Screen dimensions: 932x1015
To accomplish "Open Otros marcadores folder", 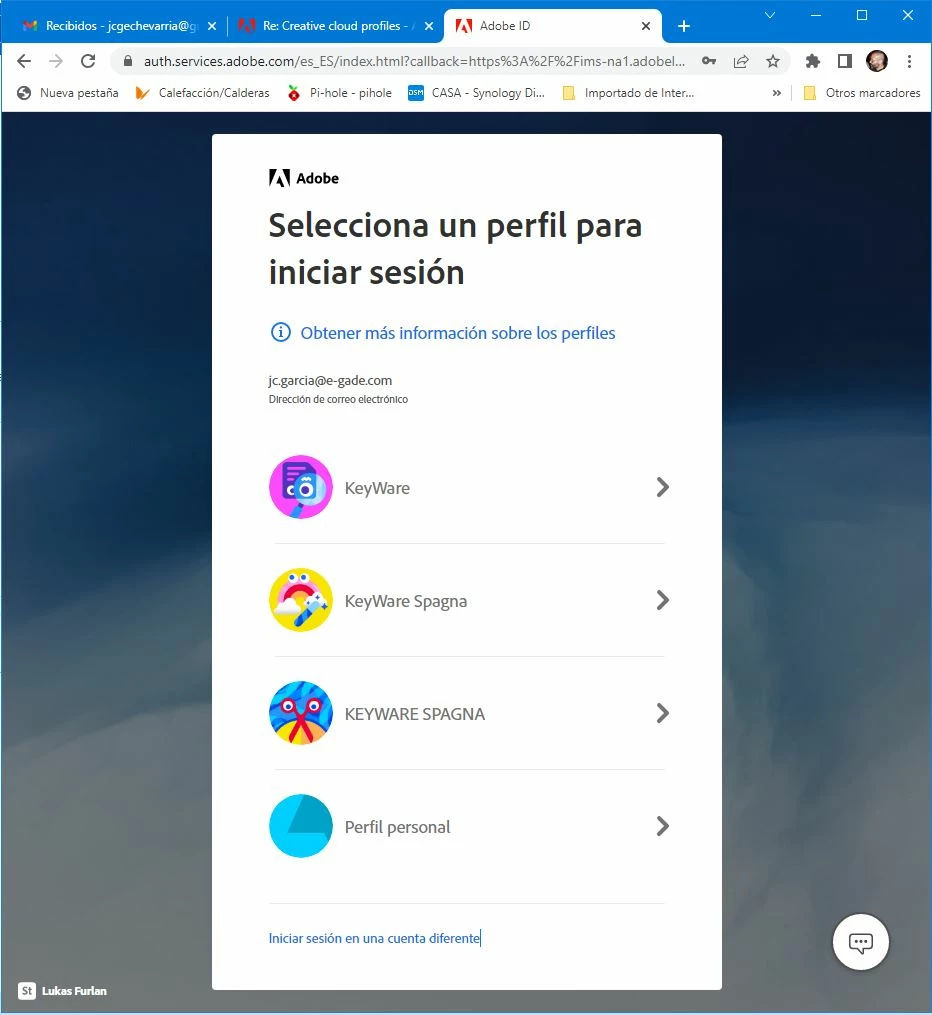I will (x=861, y=93).
